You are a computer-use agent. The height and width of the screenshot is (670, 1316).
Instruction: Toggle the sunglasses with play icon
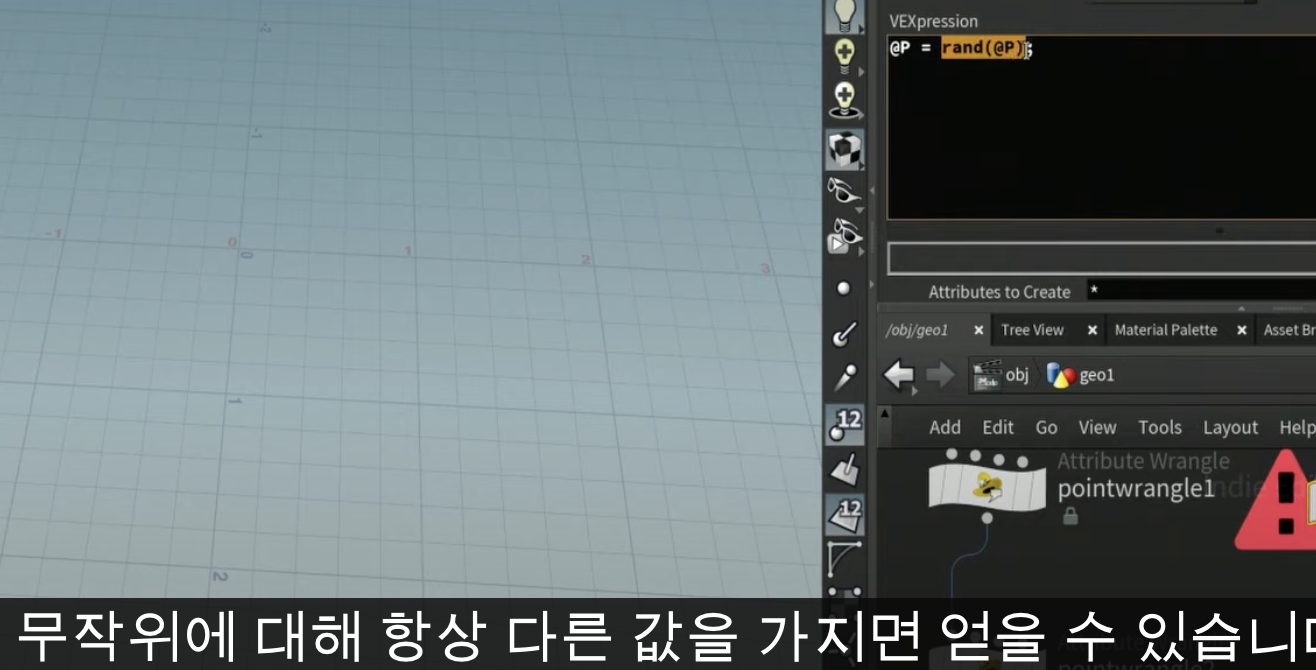pyautogui.click(x=845, y=237)
